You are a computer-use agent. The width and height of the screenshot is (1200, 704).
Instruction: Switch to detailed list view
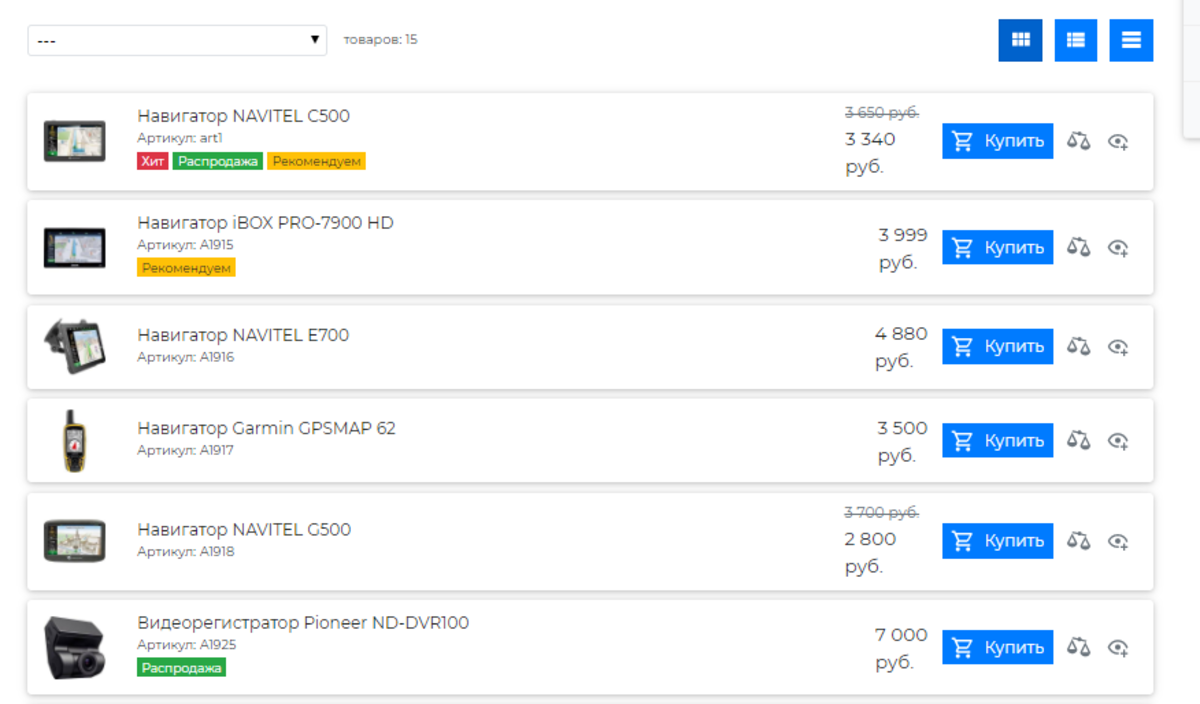1076,40
